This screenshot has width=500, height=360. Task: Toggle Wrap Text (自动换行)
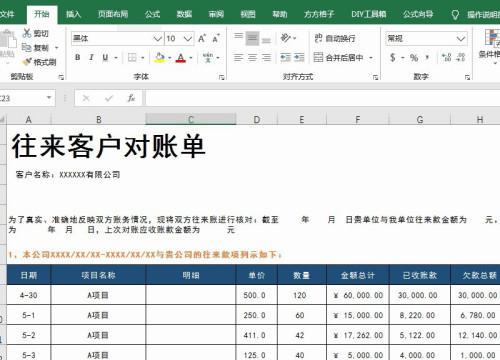[335, 38]
